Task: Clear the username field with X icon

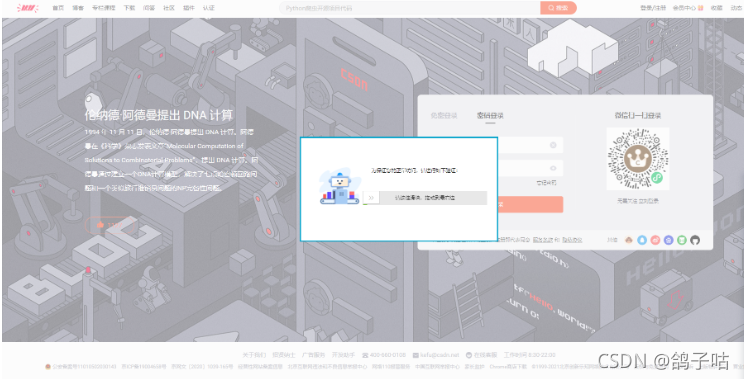Action: (x=553, y=145)
